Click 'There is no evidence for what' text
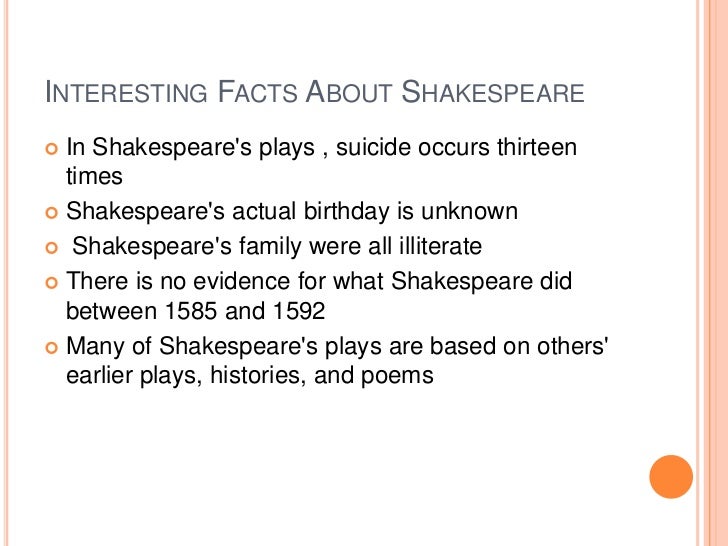 click(224, 281)
